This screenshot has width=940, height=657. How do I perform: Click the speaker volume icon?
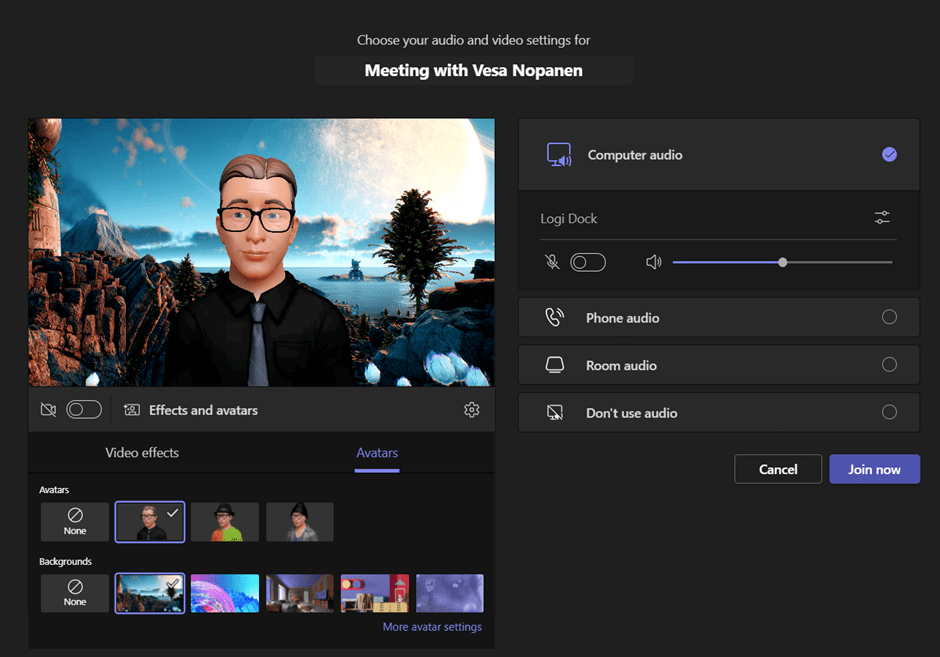654,262
